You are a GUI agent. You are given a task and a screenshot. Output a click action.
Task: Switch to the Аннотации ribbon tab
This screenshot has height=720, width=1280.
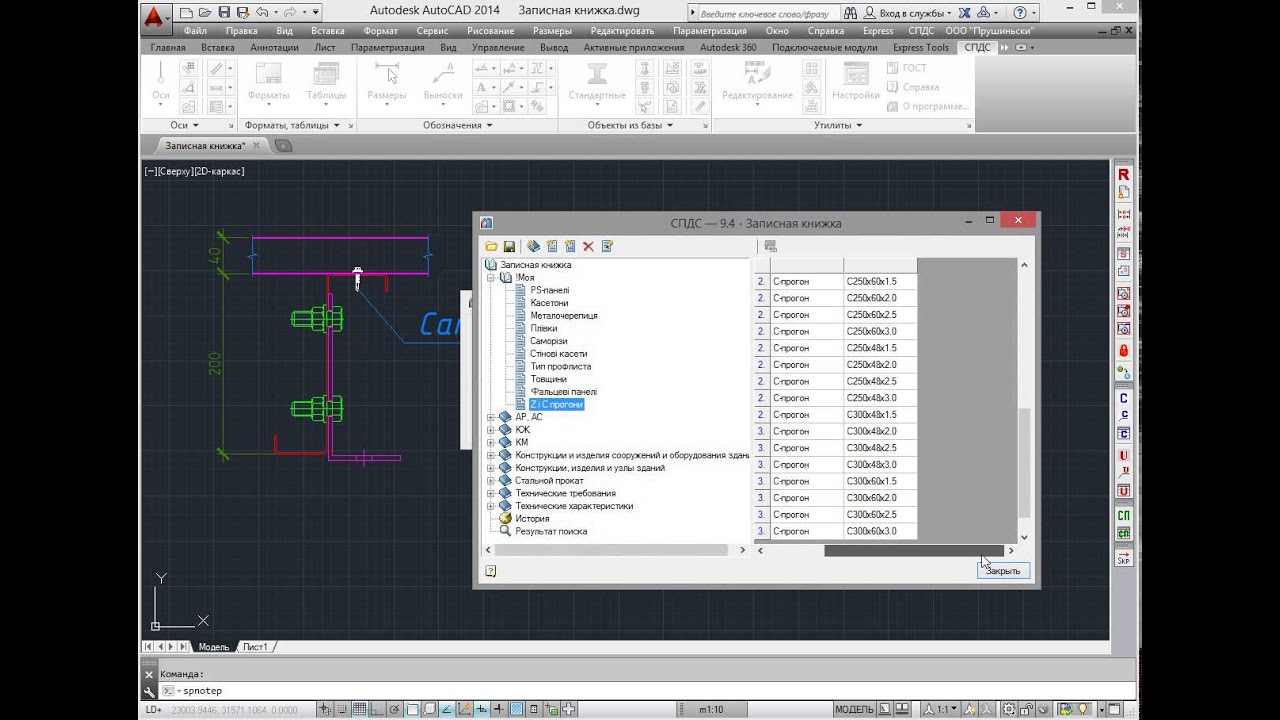274,47
